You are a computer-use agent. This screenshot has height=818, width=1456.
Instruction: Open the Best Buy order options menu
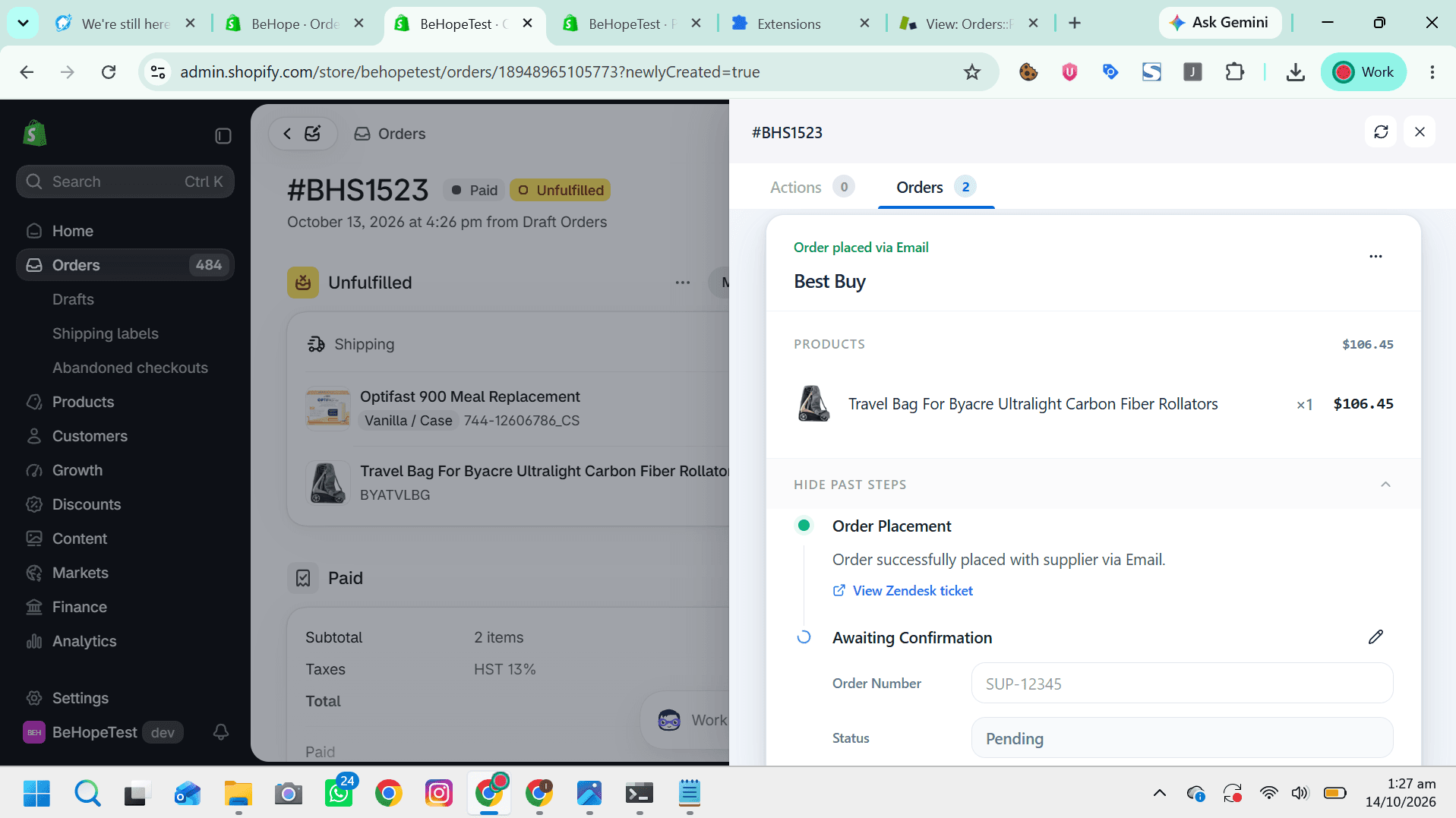(1375, 257)
